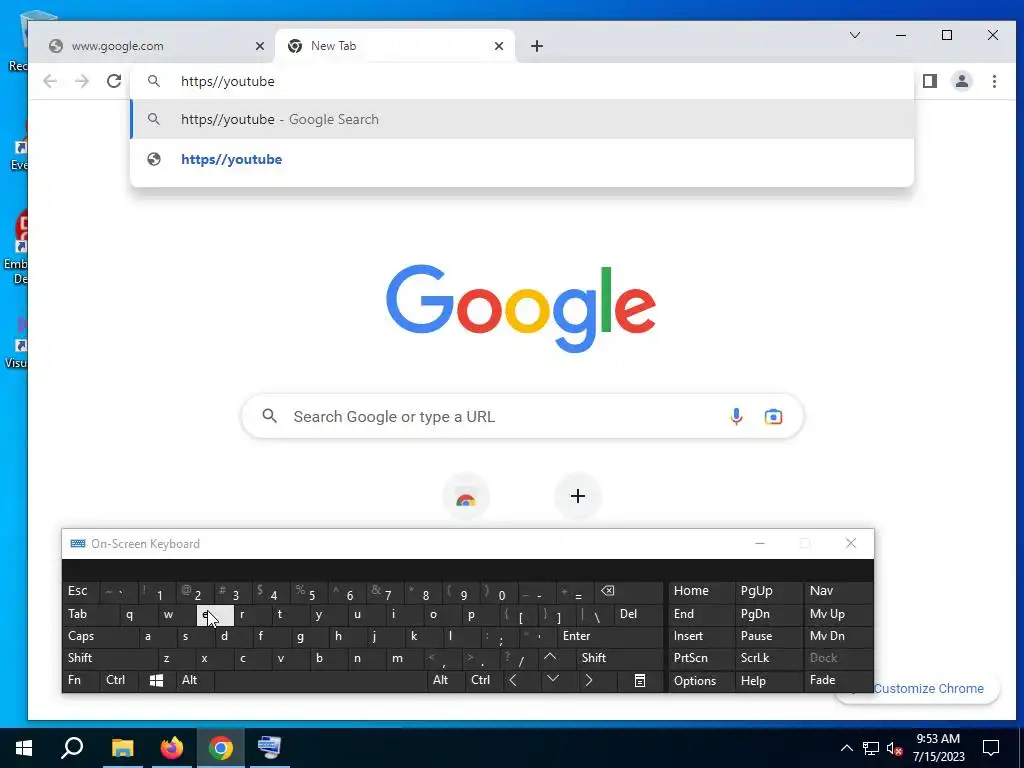Toggle the left Ctrl key
1024x768 pixels.
pos(120,680)
